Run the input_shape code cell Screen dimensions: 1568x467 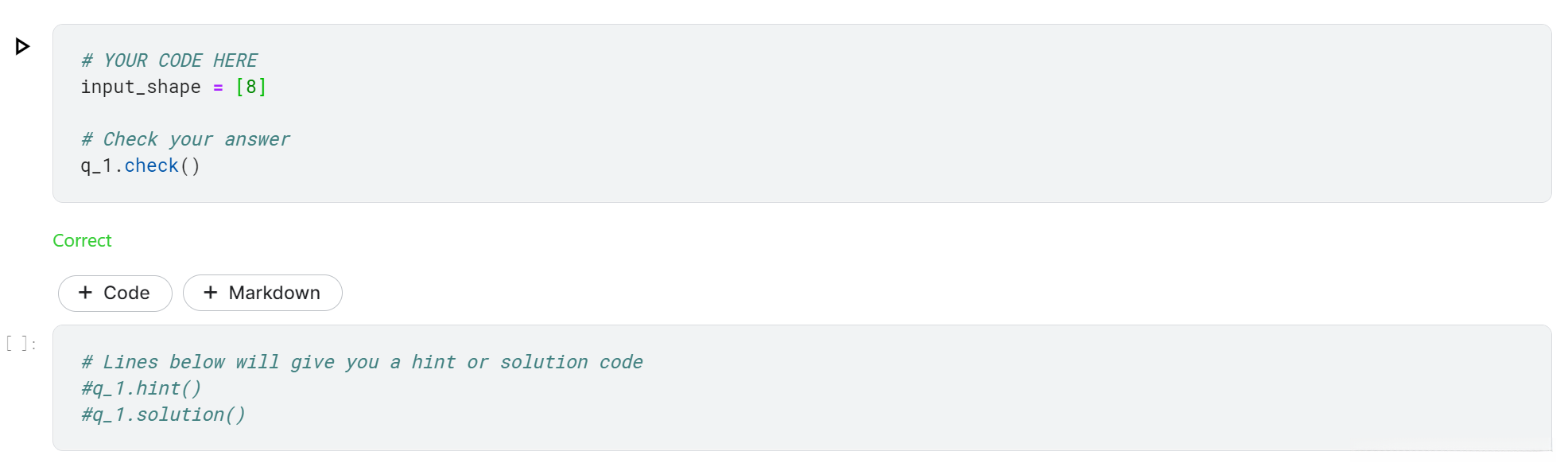point(22,47)
